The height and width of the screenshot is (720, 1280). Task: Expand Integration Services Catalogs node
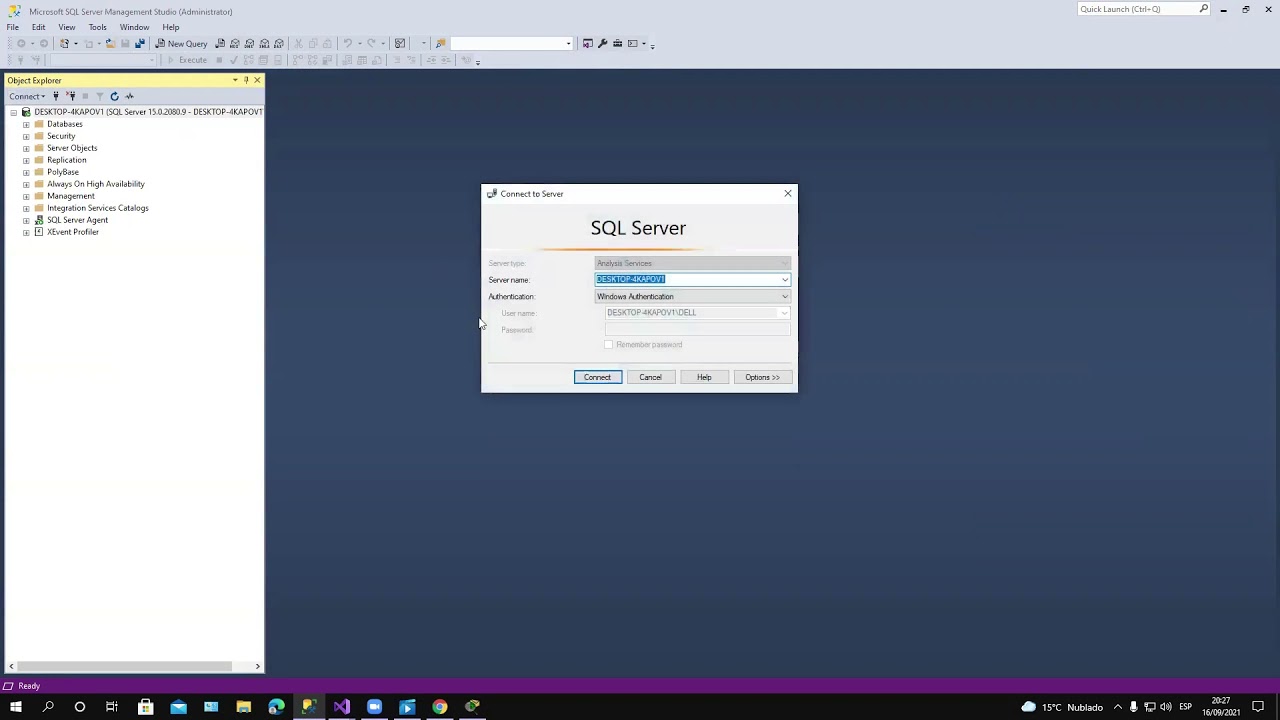click(x=26, y=208)
